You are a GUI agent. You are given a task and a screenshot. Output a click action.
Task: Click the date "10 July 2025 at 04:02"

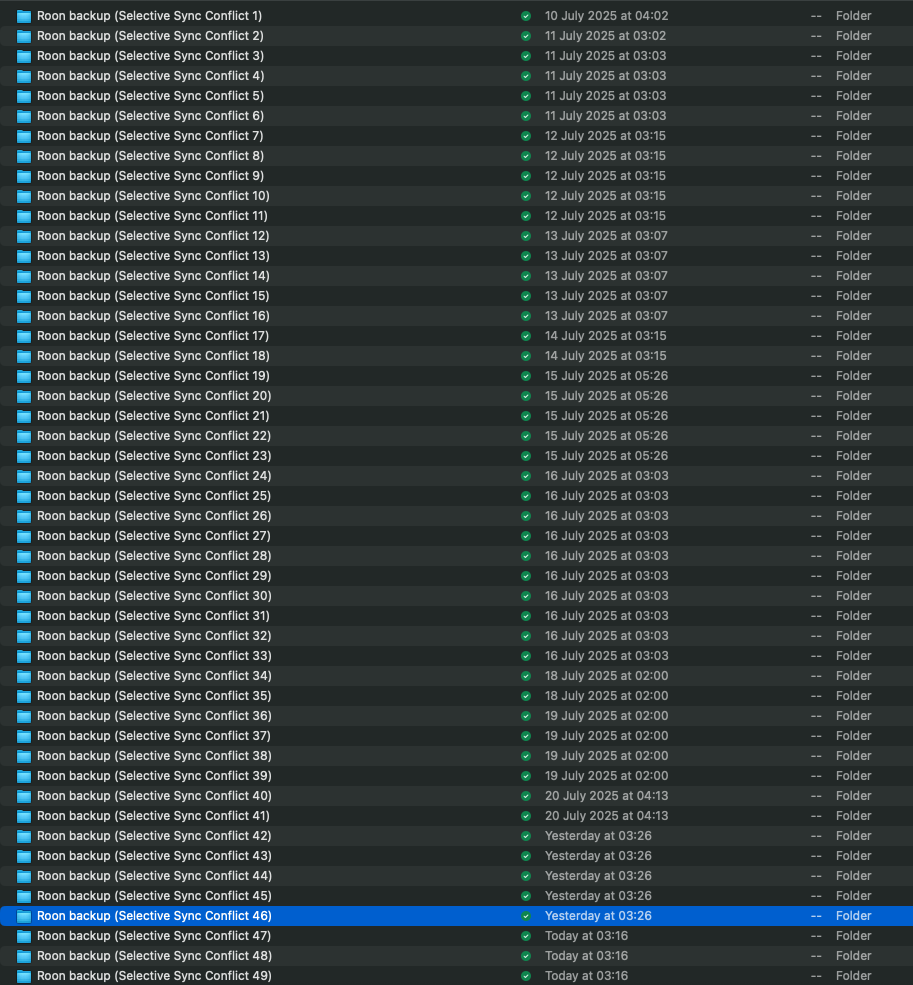606,16
